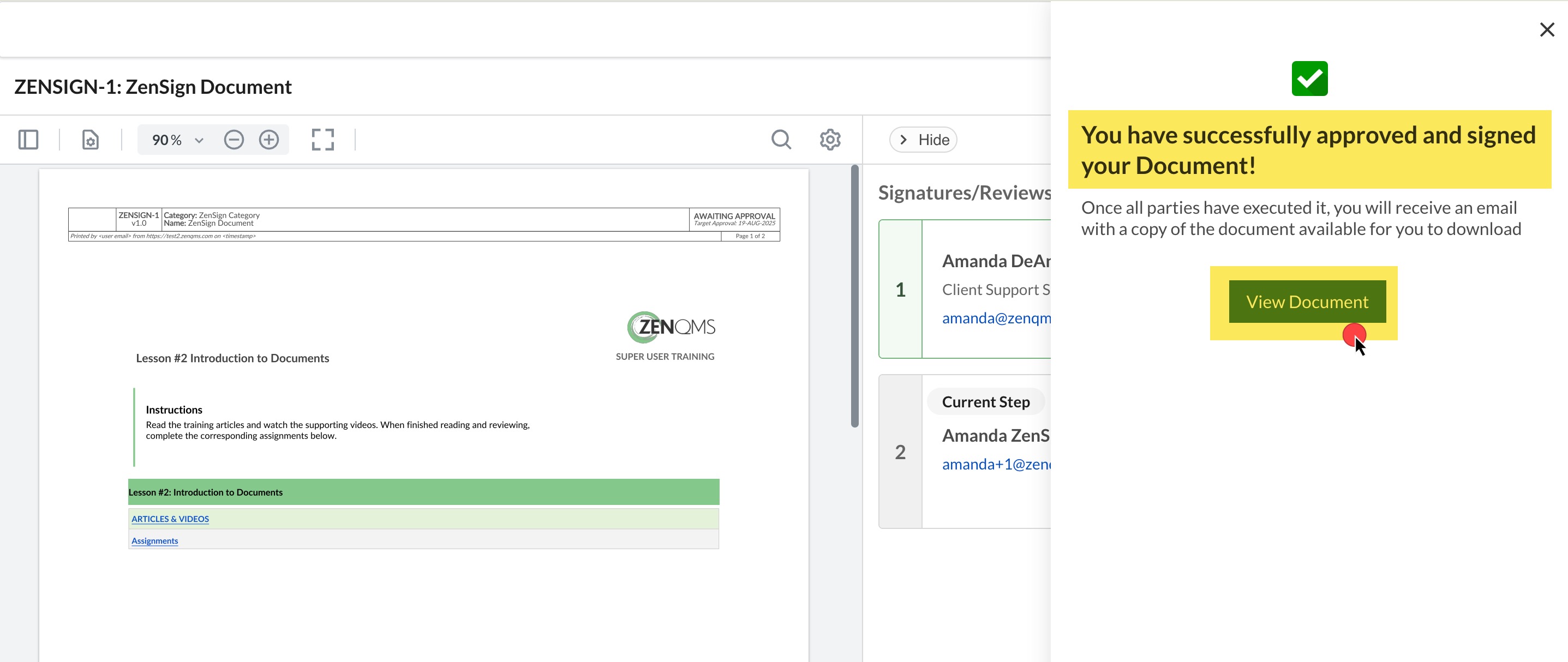Click 'Page 1 of 2' in header
This screenshot has height=662, width=1568.
click(x=750, y=236)
